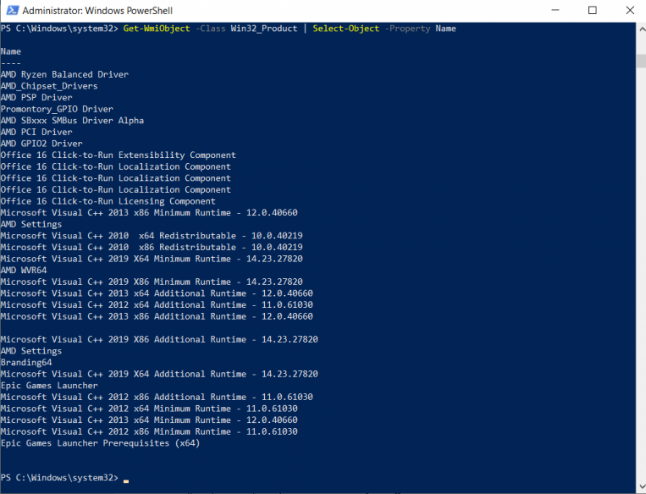
Task: Click Visual C++ 2010 x64 Redistributable line
Action: [152, 236]
